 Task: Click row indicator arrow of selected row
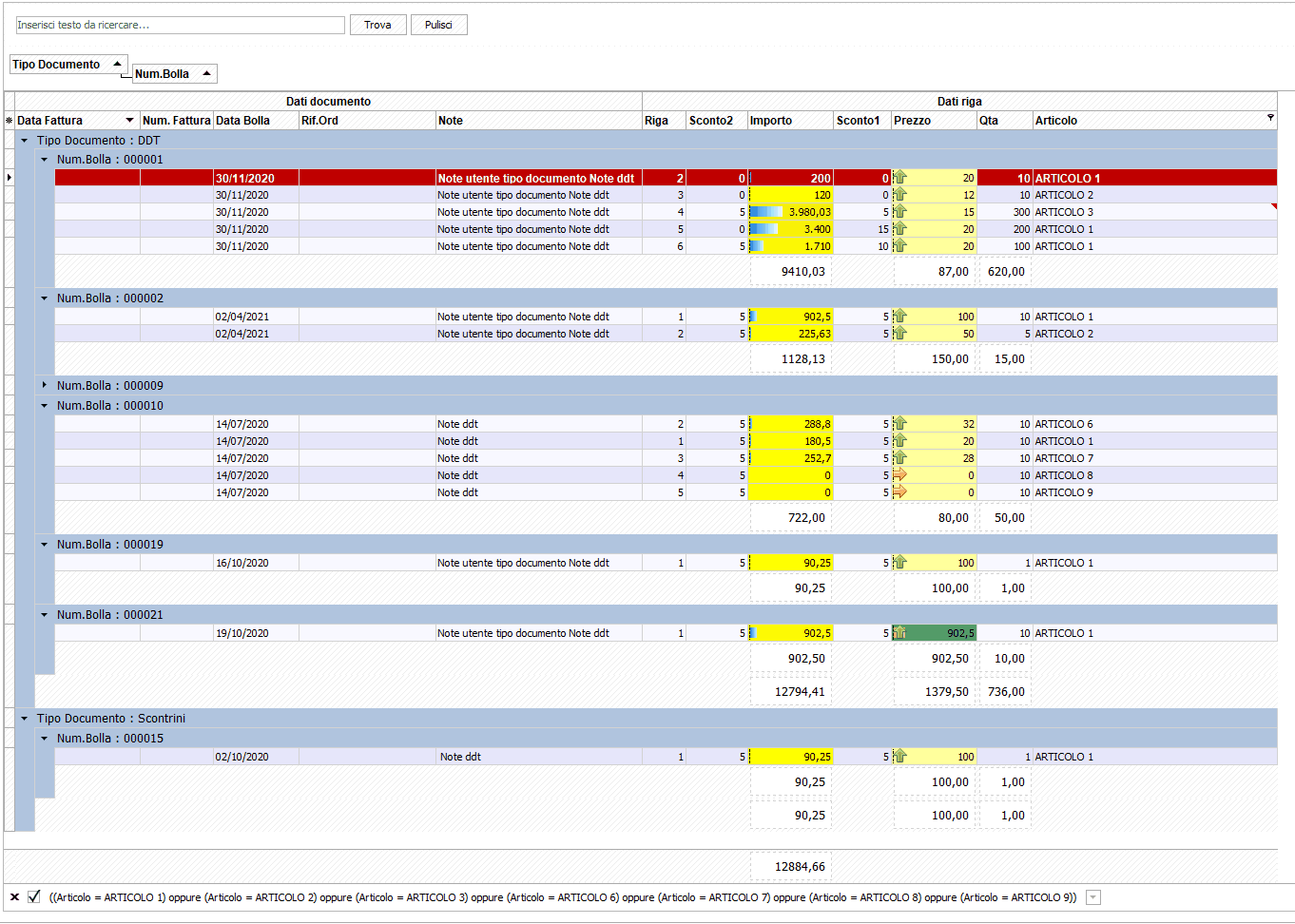tap(10, 178)
